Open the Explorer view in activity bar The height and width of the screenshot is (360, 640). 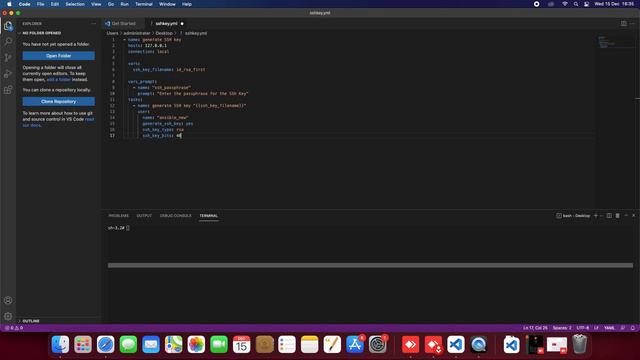8,26
